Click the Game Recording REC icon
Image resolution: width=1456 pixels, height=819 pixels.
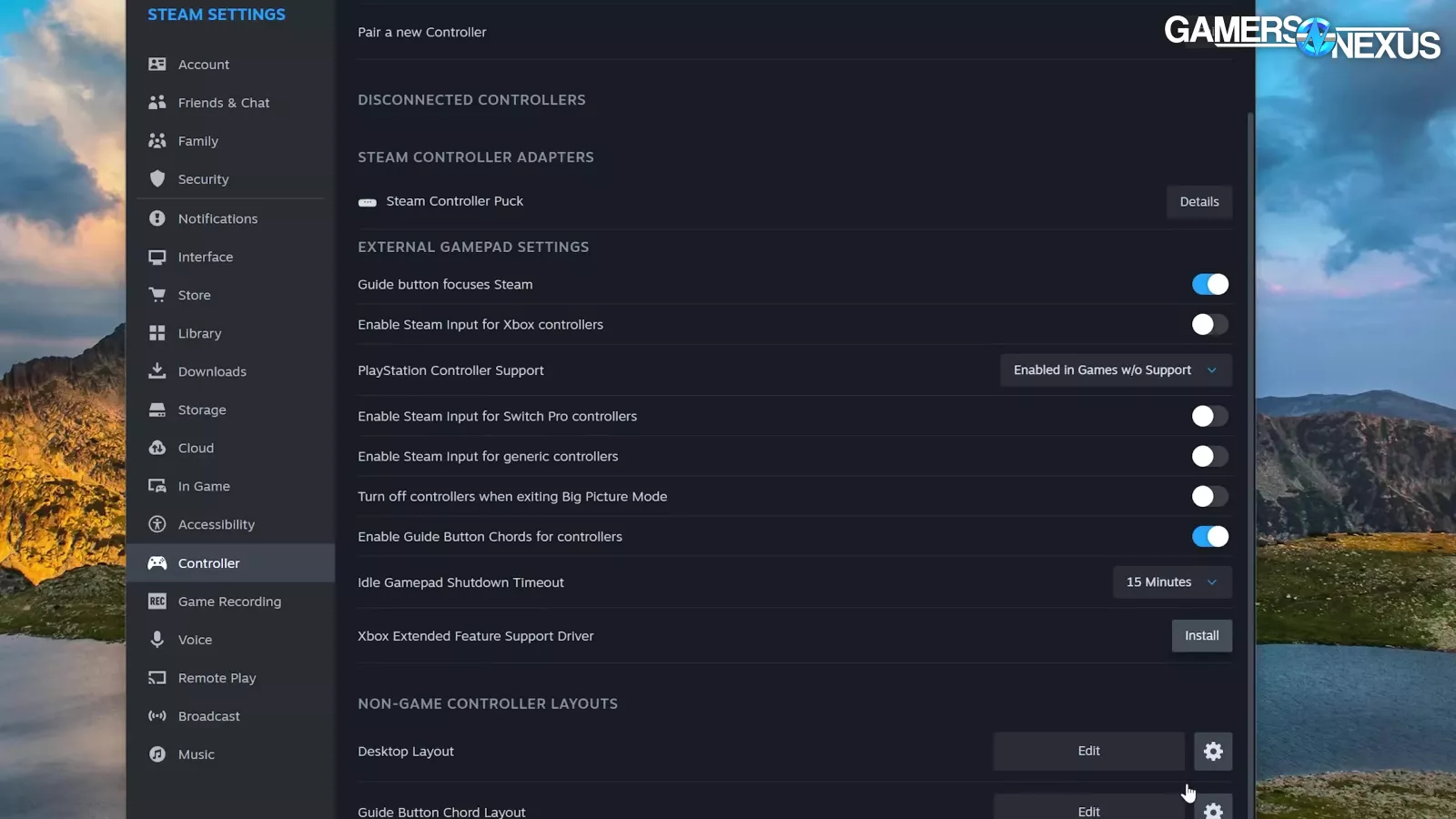click(x=157, y=602)
